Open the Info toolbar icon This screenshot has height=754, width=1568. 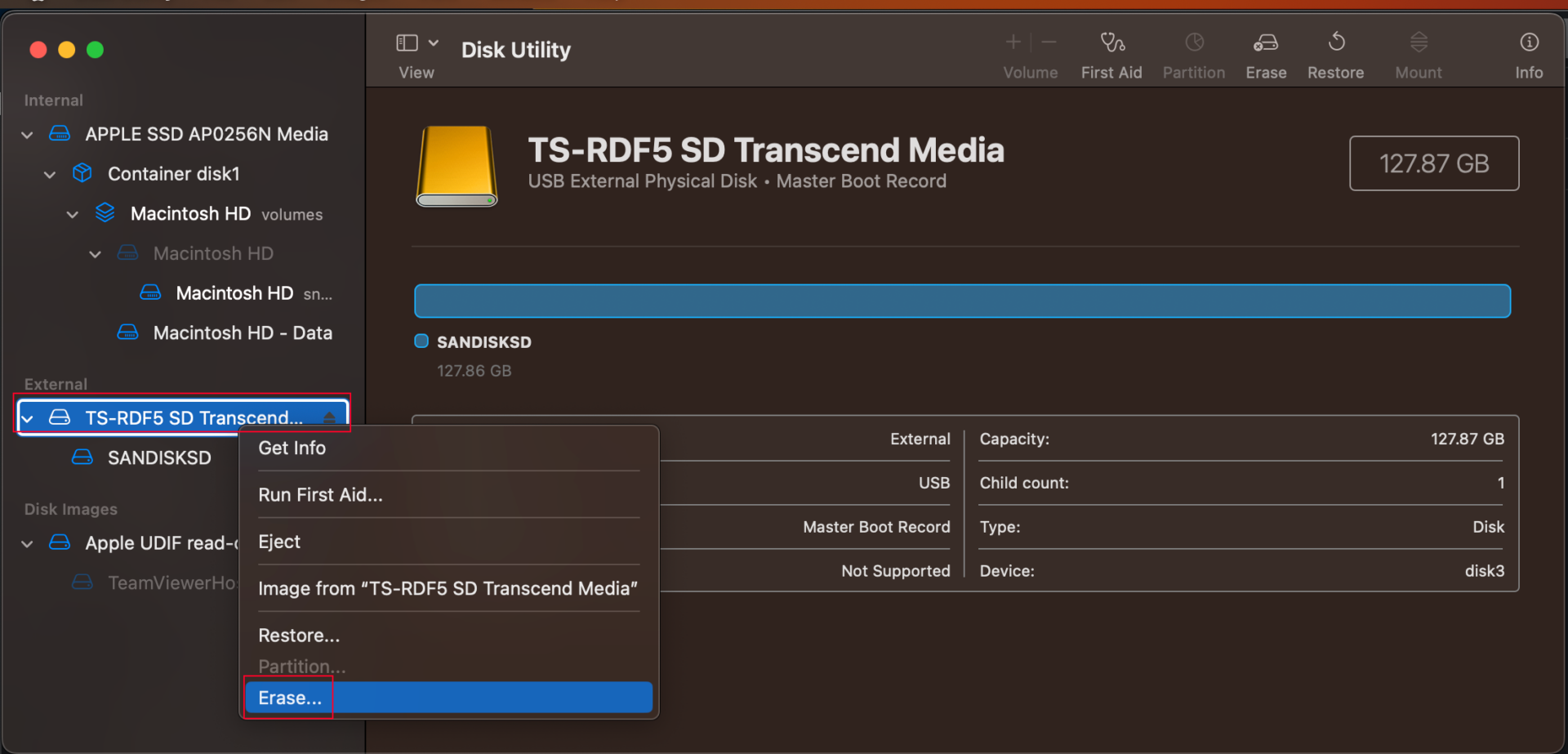pos(1529,42)
